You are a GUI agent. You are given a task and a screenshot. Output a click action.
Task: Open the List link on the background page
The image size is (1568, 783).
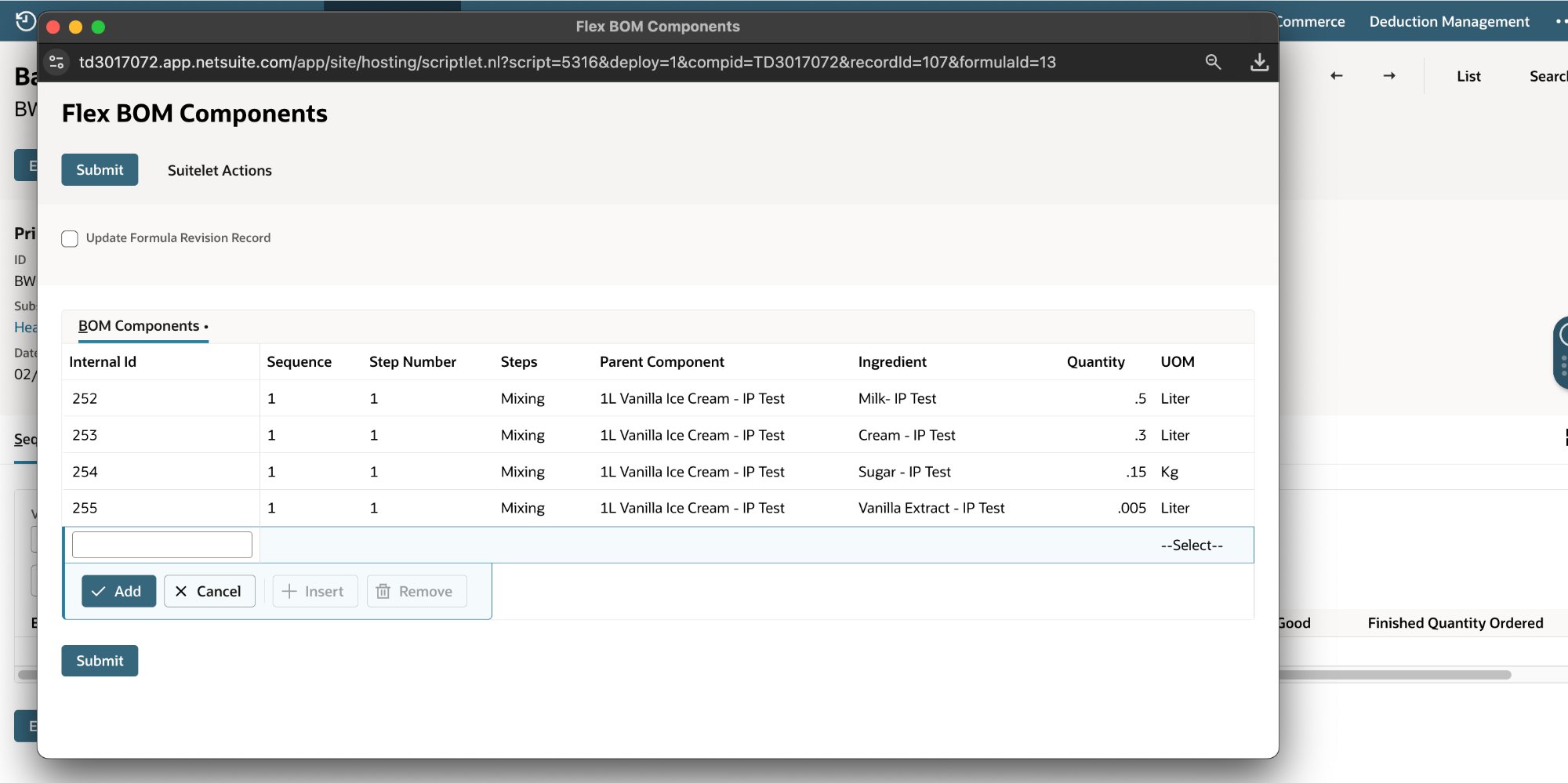pyautogui.click(x=1468, y=75)
